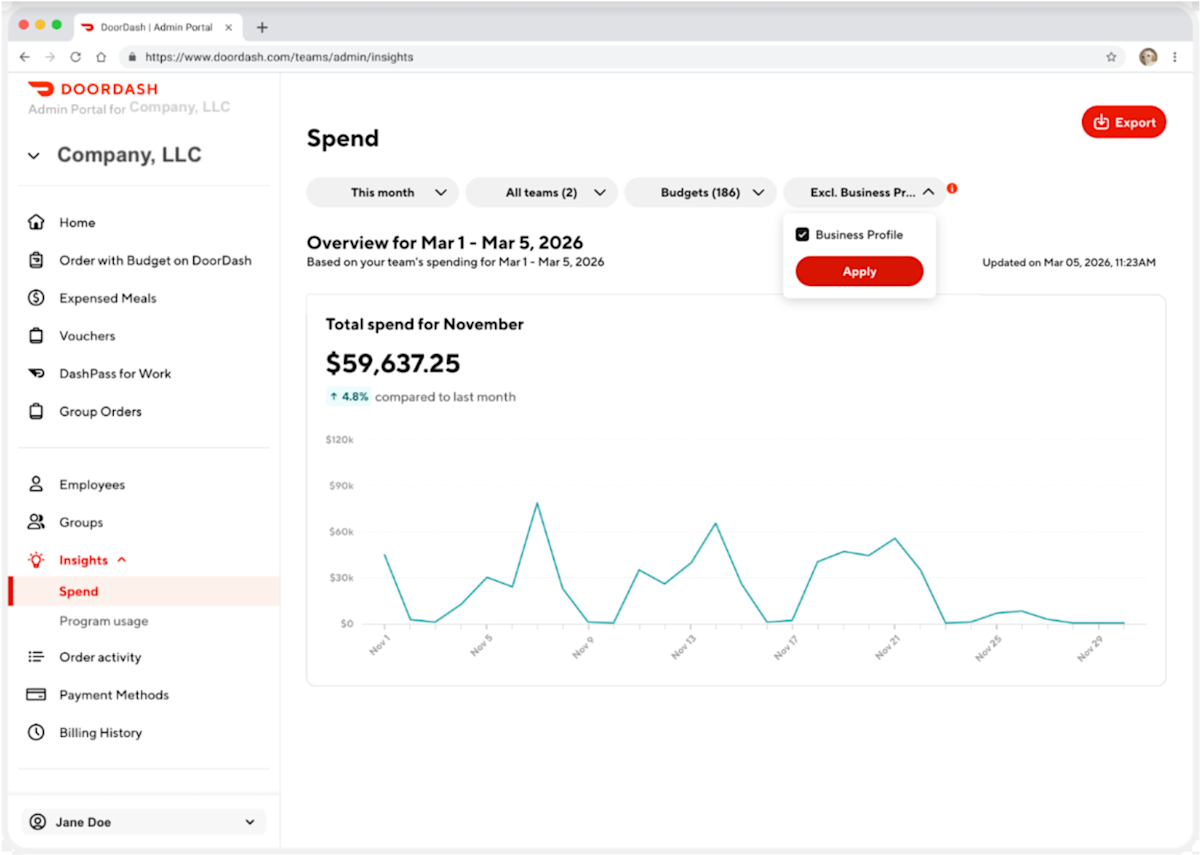Click the Updated on Mar 05, 2026 timestamp

(1069, 263)
